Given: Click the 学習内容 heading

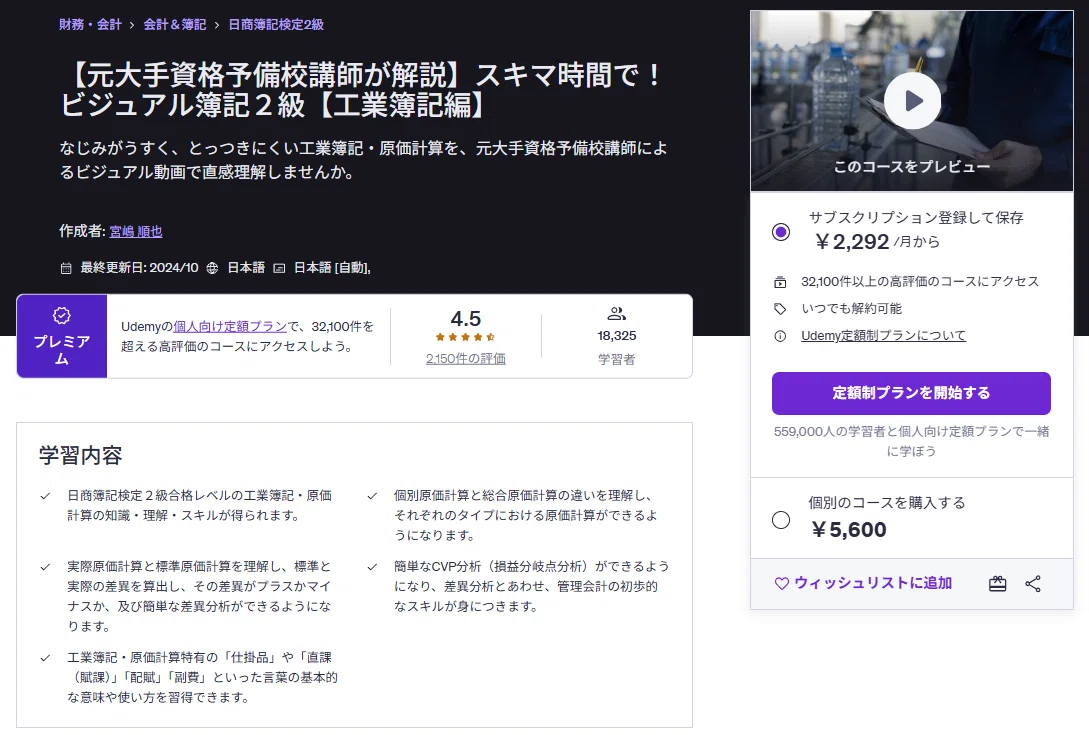Looking at the screenshot, I should 81,456.
